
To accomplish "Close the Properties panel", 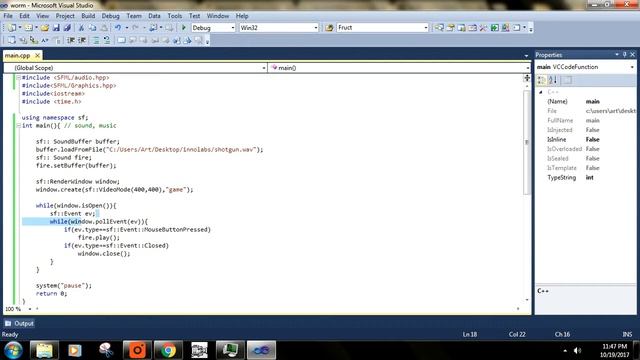I will point(633,55).
